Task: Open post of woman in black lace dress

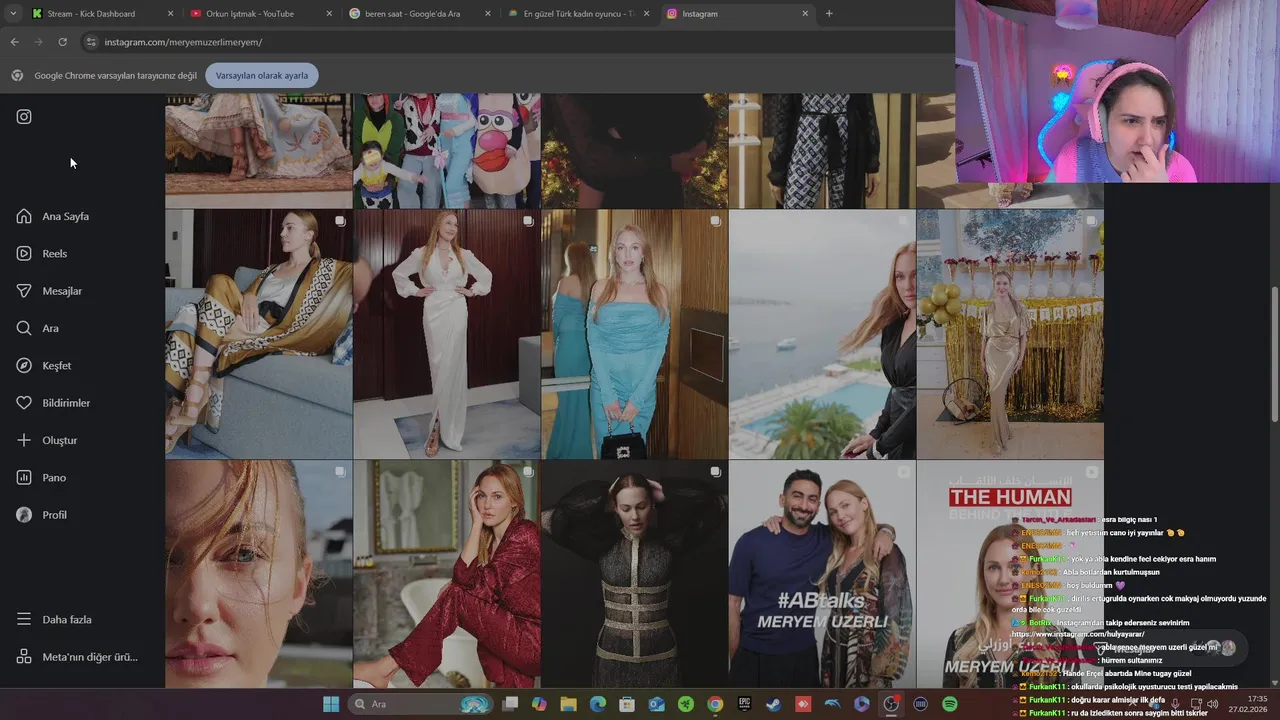Action: 634,574
